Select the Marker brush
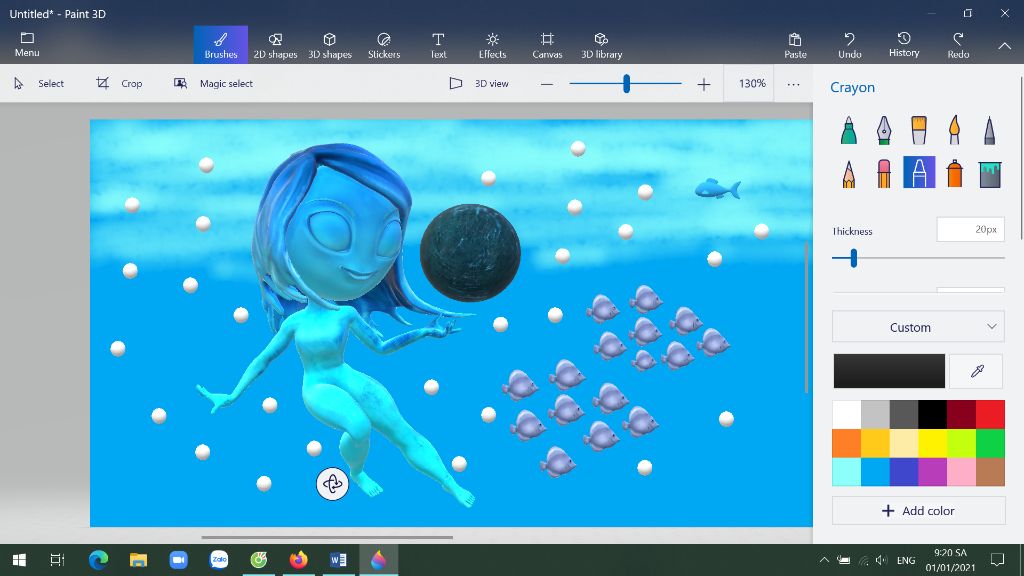1024x576 pixels. [848, 130]
